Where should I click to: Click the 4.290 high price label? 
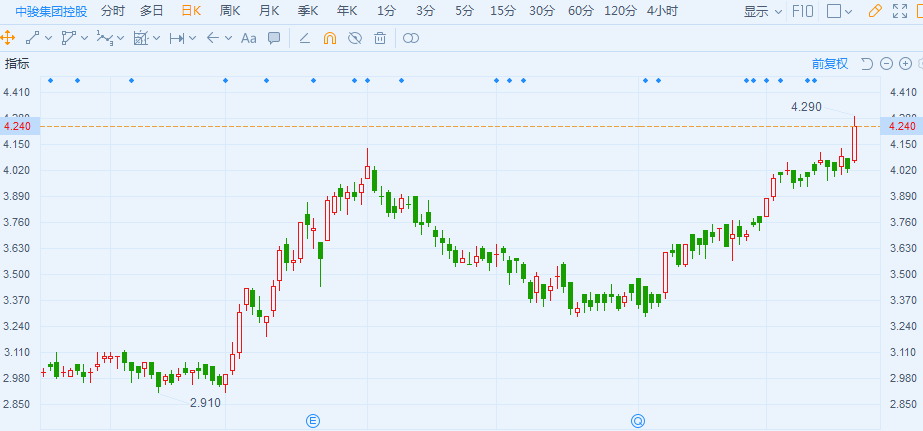pyautogui.click(x=806, y=107)
